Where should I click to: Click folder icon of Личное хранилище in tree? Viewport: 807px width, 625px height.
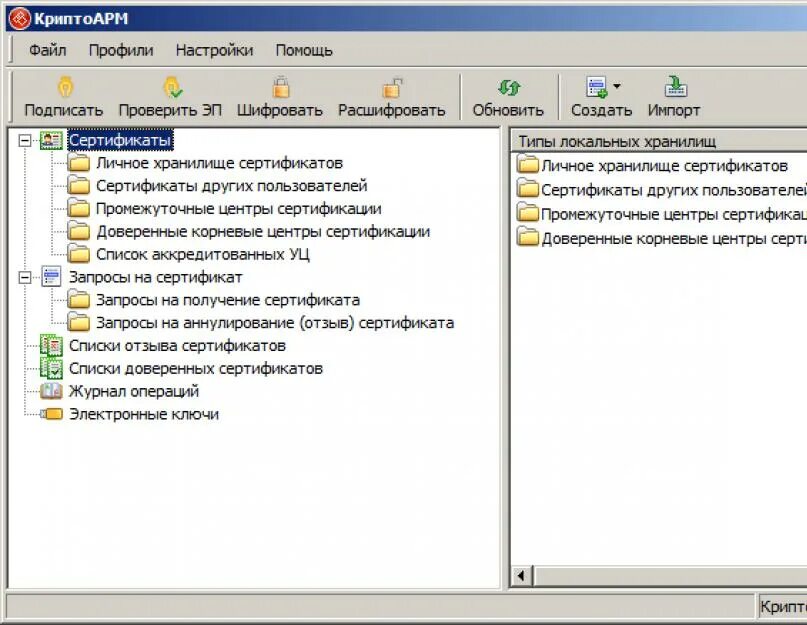(x=79, y=163)
